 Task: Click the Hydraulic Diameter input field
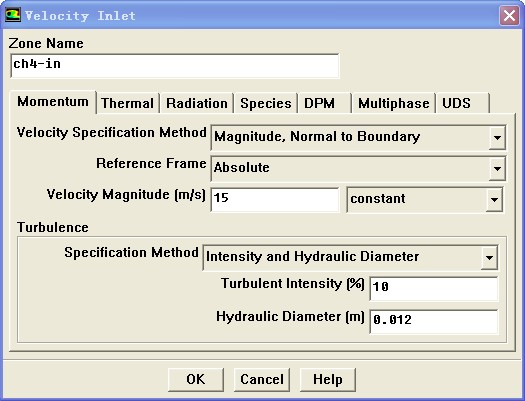(434, 321)
